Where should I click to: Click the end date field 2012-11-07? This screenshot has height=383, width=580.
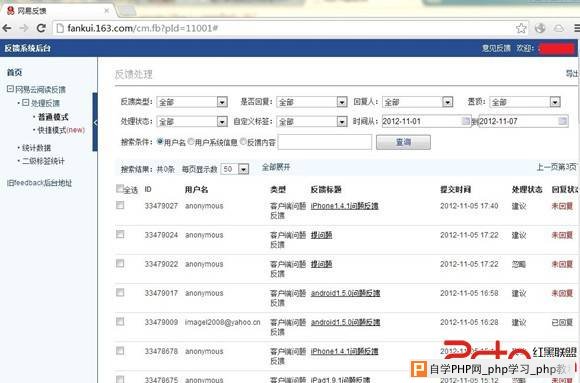523,121
